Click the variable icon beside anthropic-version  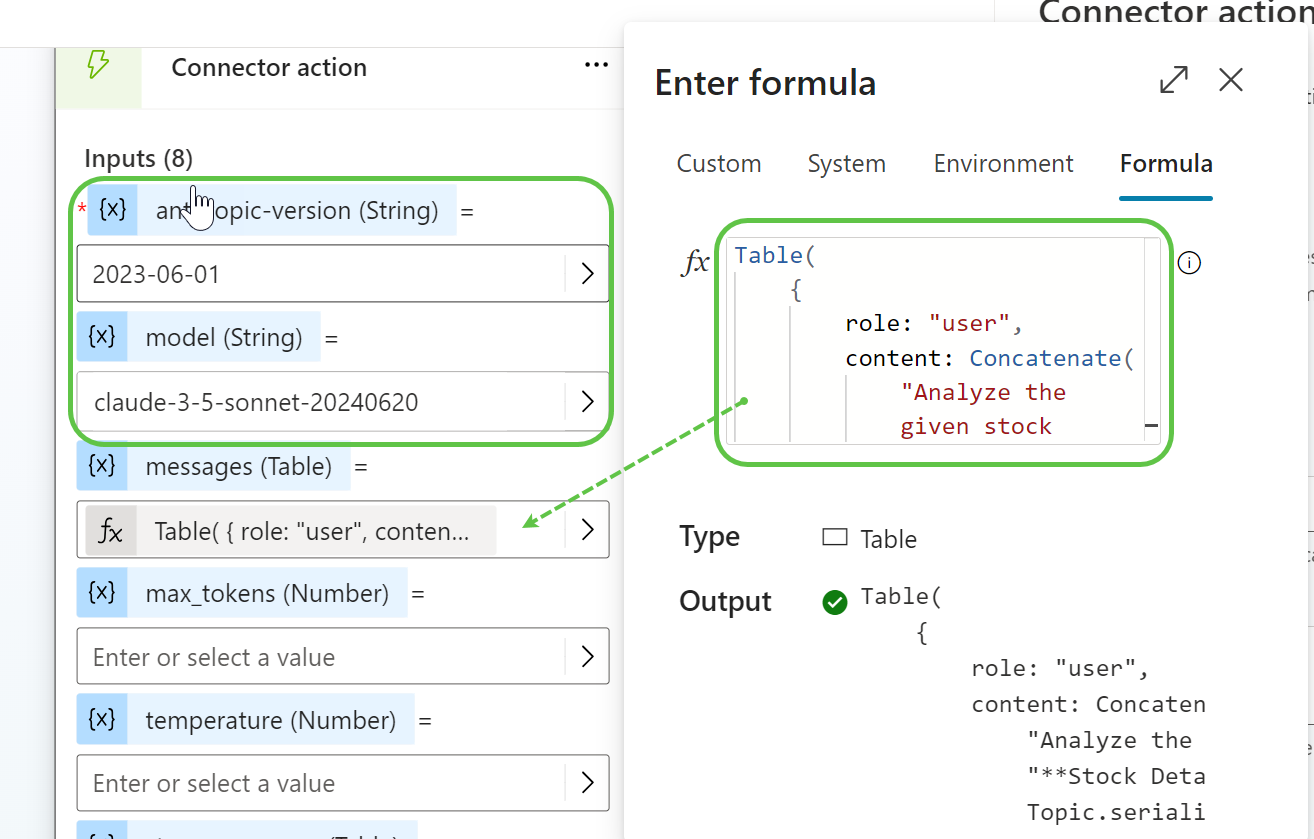coord(113,210)
